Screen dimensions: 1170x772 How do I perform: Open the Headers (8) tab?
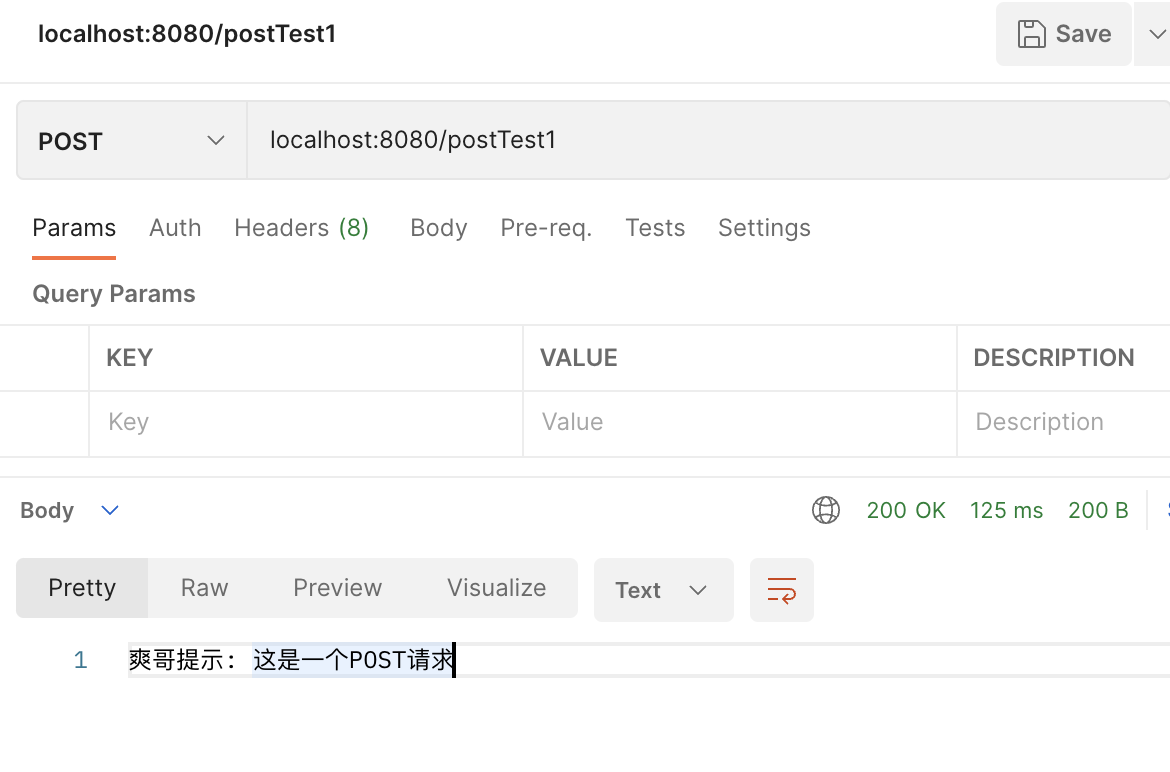[301, 228]
